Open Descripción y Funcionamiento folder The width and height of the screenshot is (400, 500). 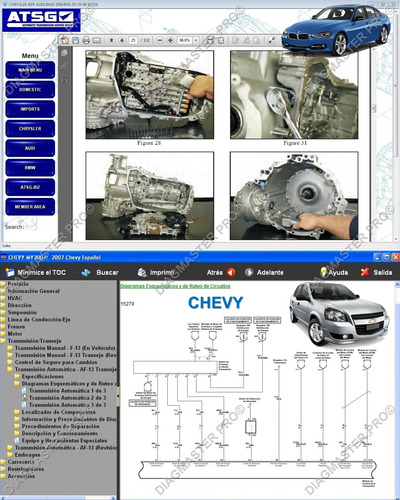[x=56, y=433]
